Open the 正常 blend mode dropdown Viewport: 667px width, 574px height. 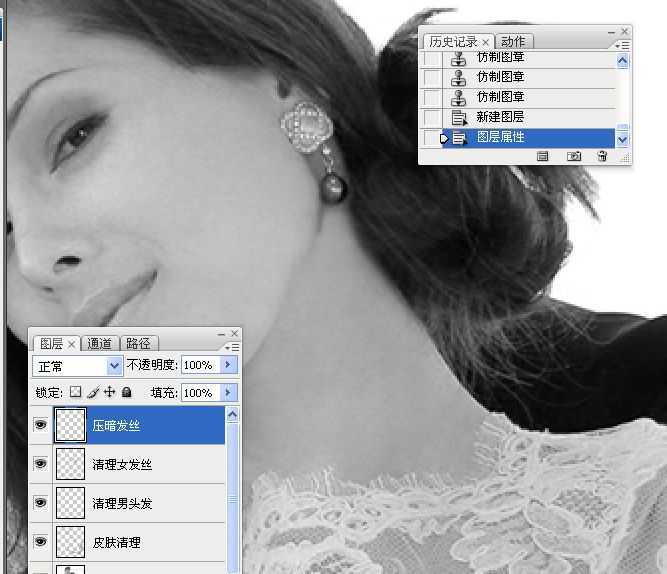(77, 366)
